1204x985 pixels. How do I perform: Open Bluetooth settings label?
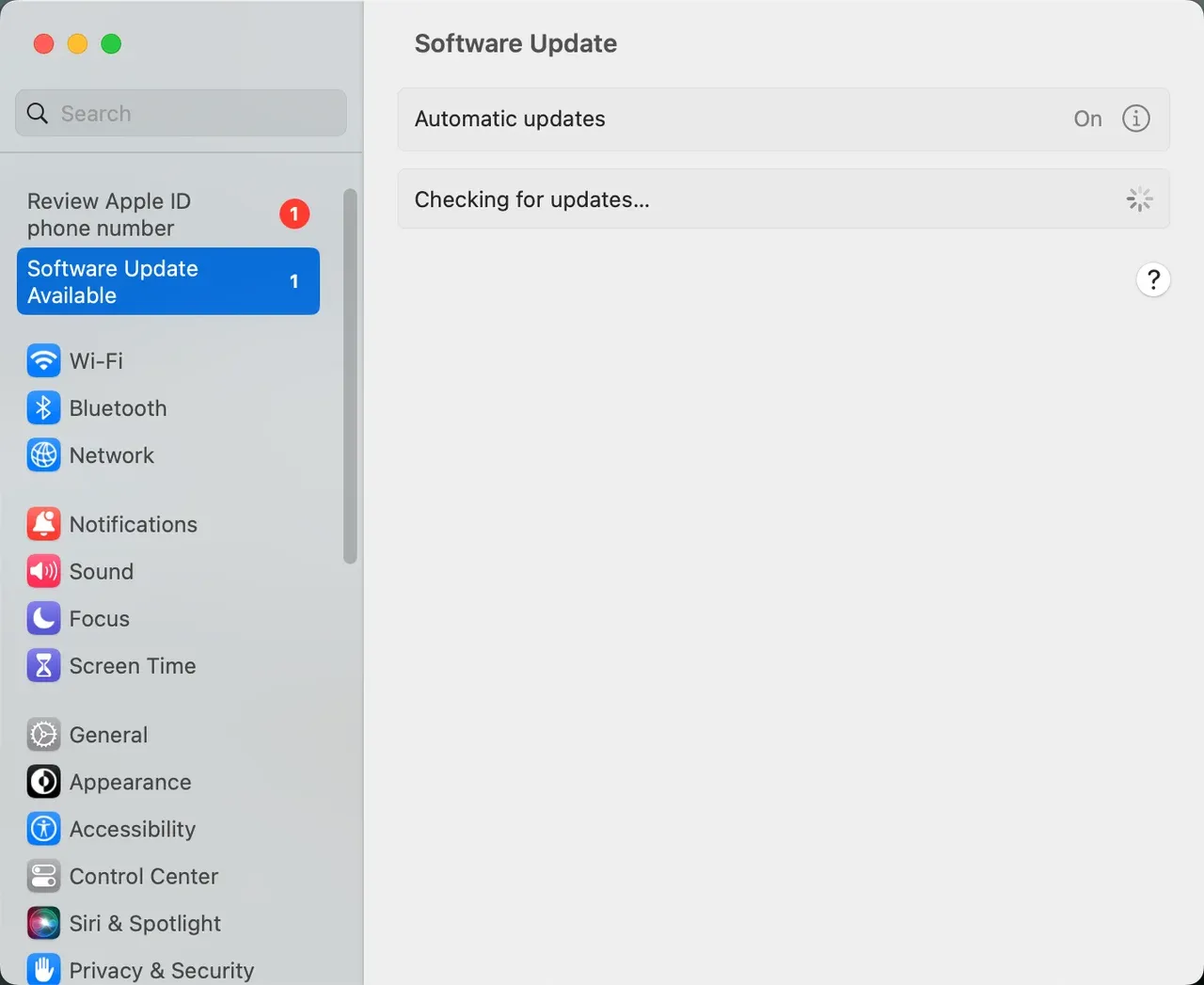coord(118,408)
